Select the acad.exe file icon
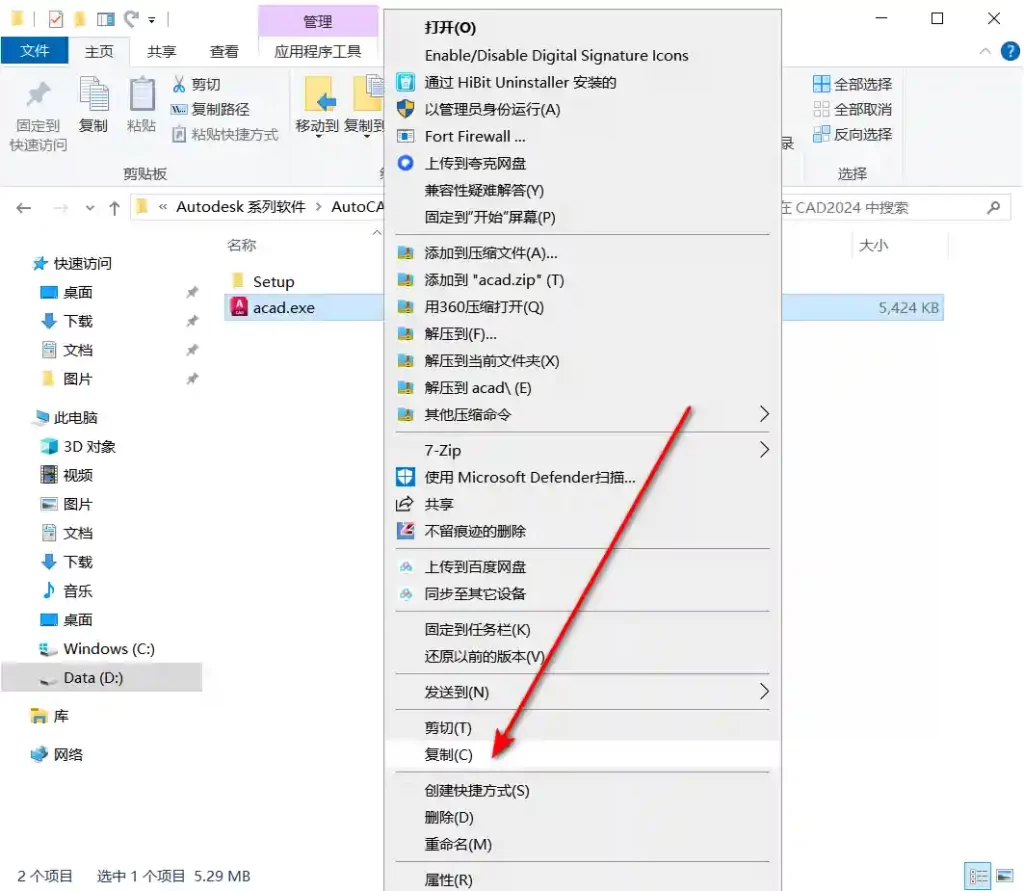 click(239, 307)
